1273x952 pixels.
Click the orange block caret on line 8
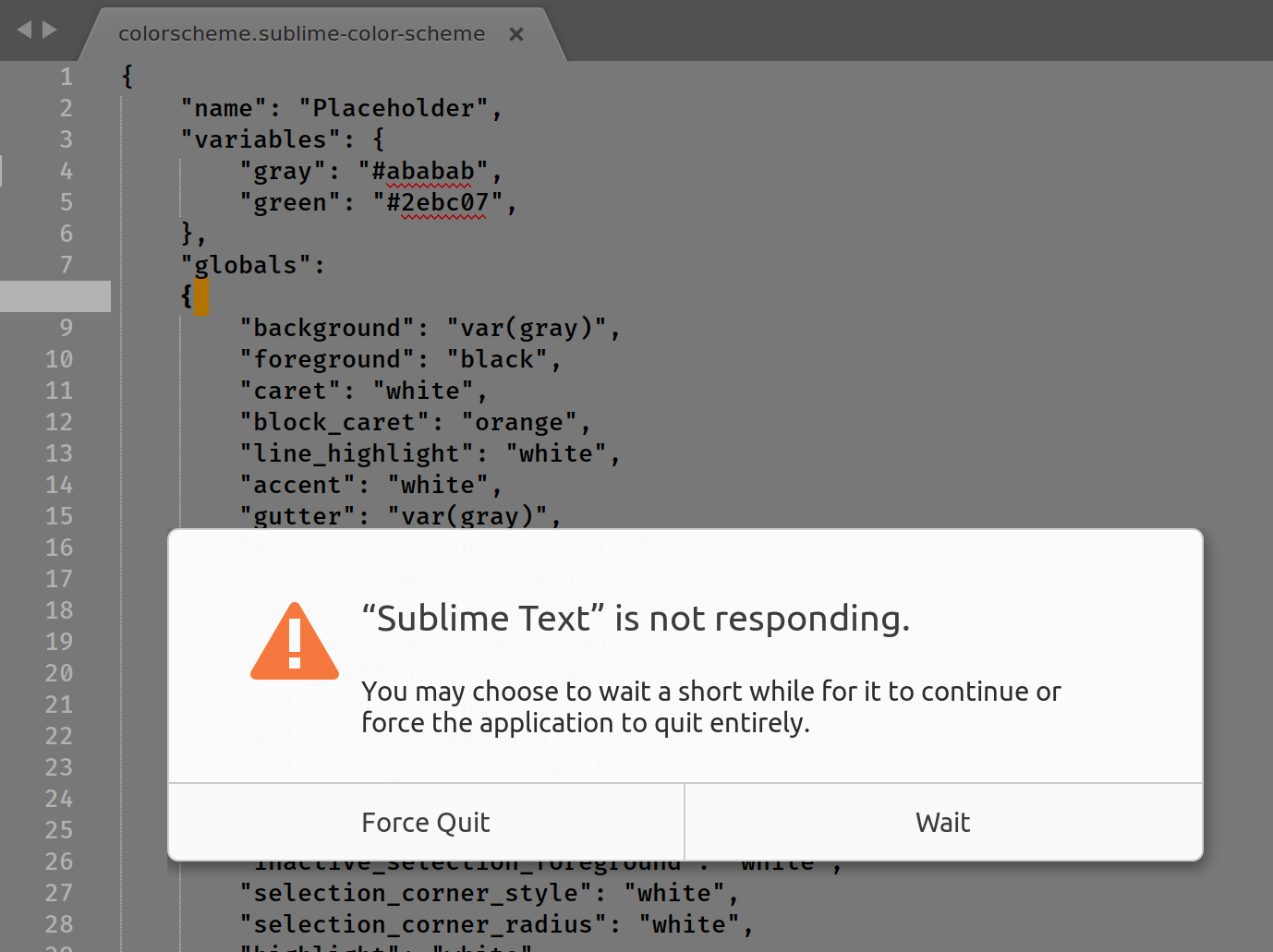pyautogui.click(x=200, y=297)
